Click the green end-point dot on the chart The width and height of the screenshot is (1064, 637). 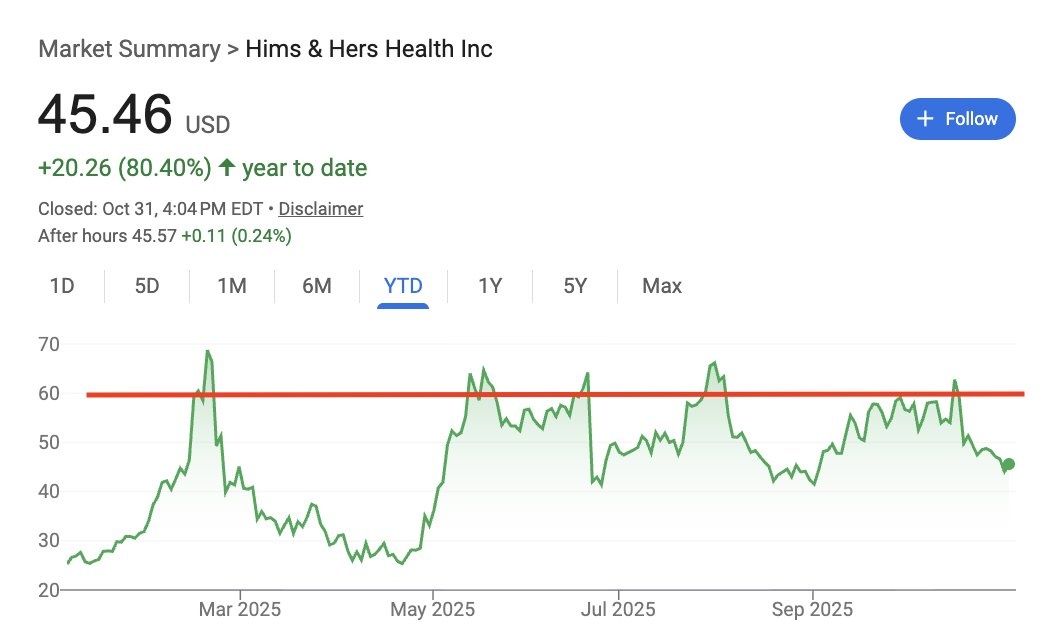tap(1008, 464)
